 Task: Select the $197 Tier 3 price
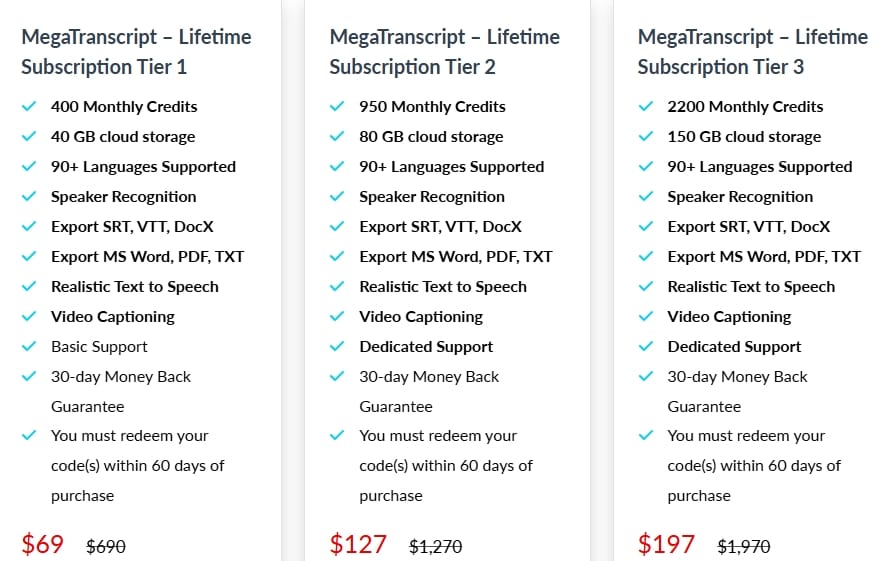click(x=666, y=545)
